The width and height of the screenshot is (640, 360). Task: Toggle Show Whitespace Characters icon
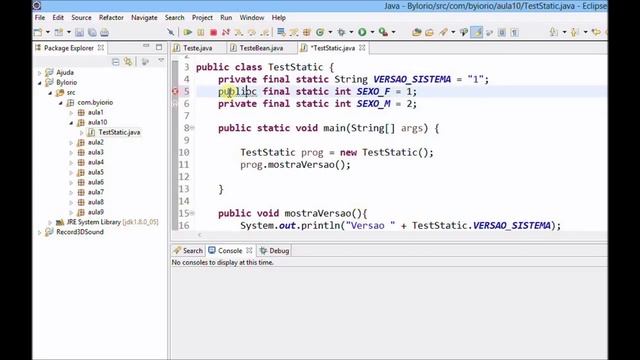tap(515, 32)
